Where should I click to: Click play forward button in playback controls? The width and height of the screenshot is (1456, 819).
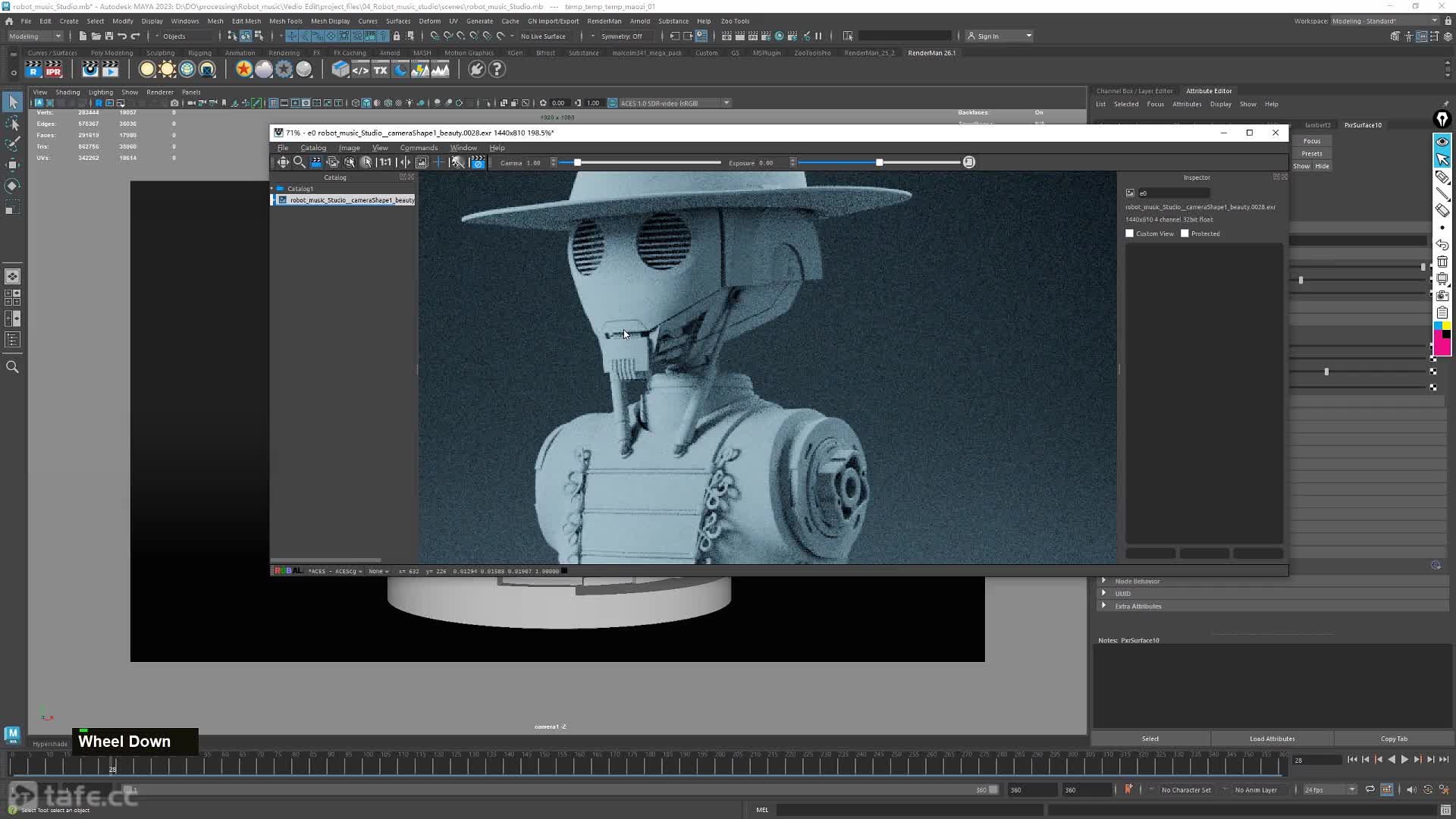1404,759
